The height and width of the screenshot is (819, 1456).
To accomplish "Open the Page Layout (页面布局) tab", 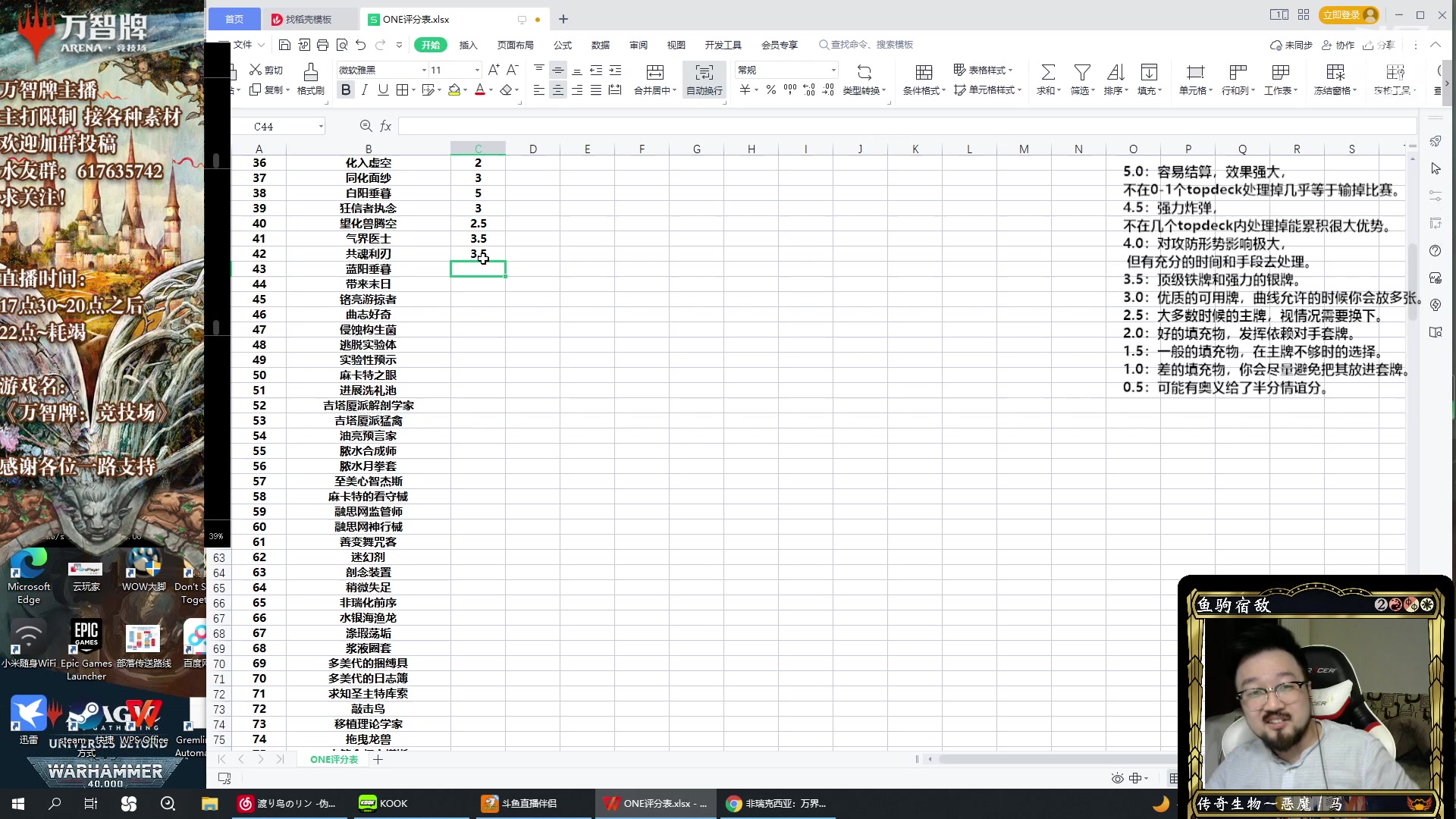I will [516, 45].
